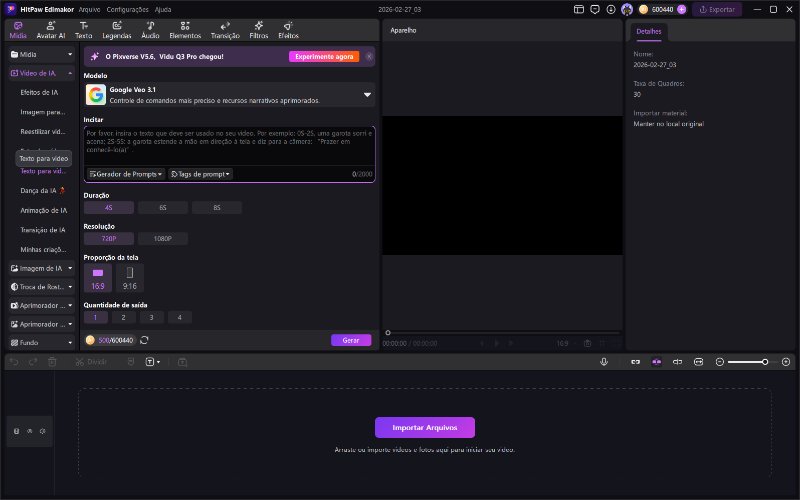The width and height of the screenshot is (800, 500).
Task: Click the undo icon in timeline toolbar
Action: (x=14, y=362)
